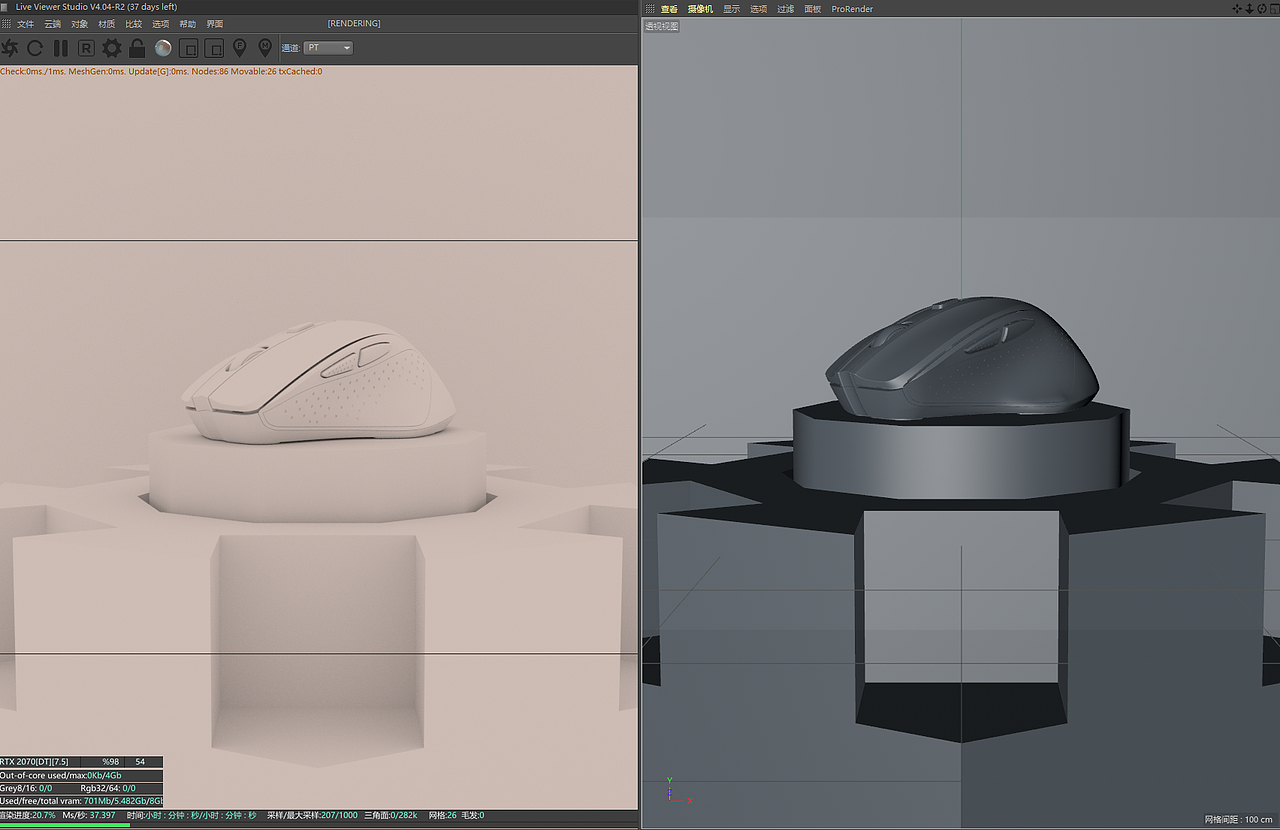Open the 面板 menu in the viewport
This screenshot has width=1280, height=830.
[x=813, y=9]
